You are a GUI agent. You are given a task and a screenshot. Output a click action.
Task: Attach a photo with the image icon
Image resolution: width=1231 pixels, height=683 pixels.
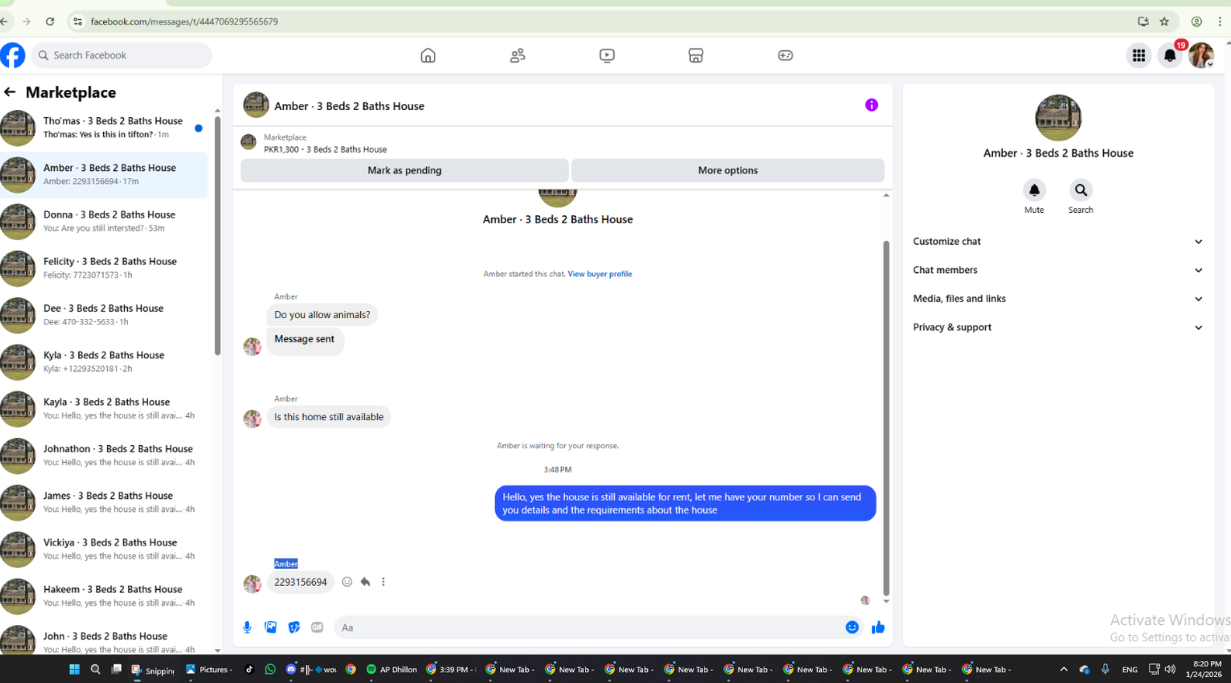(x=270, y=627)
